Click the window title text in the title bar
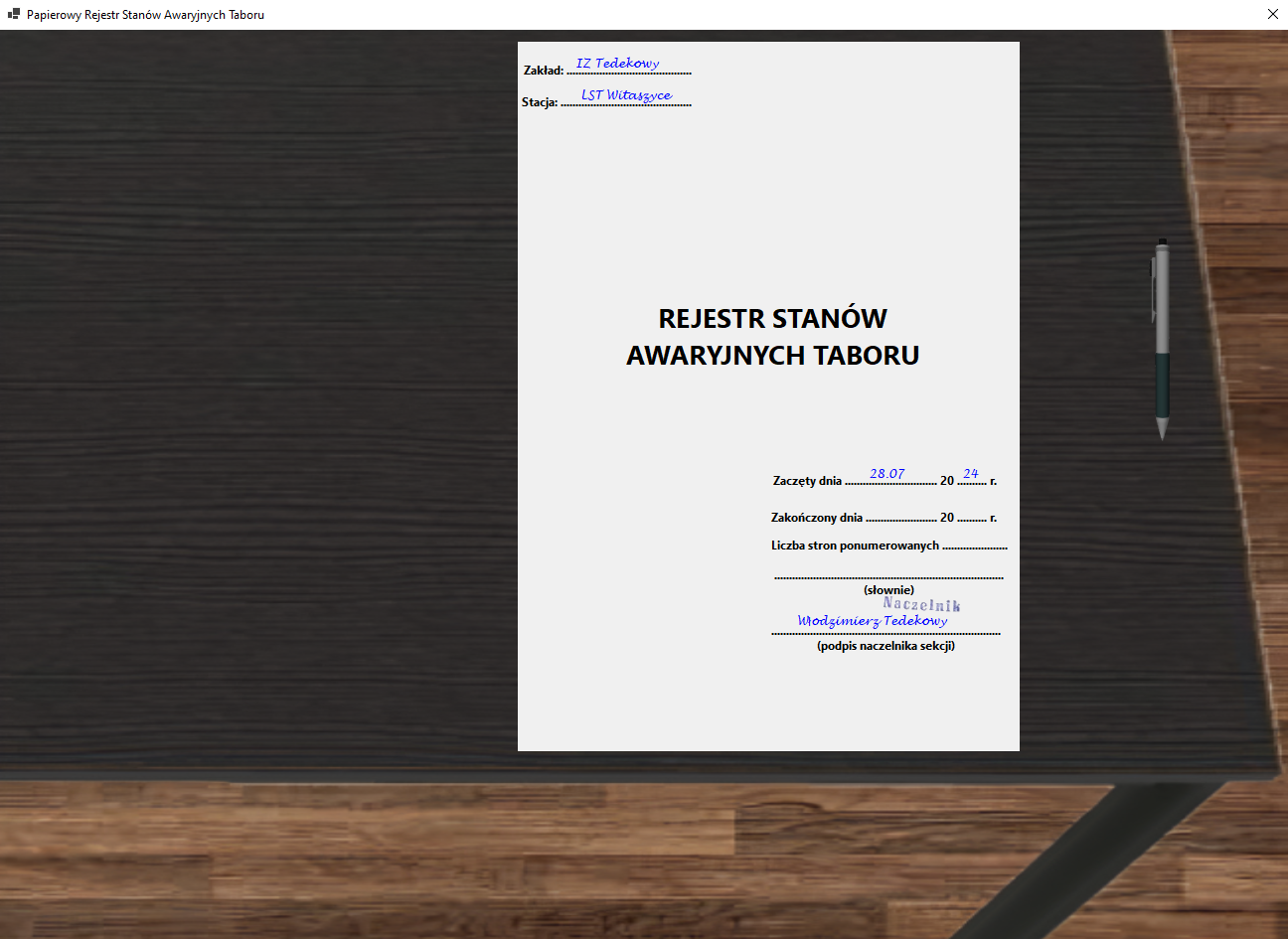Screen dimensions: 1288x939 [x=145, y=15]
